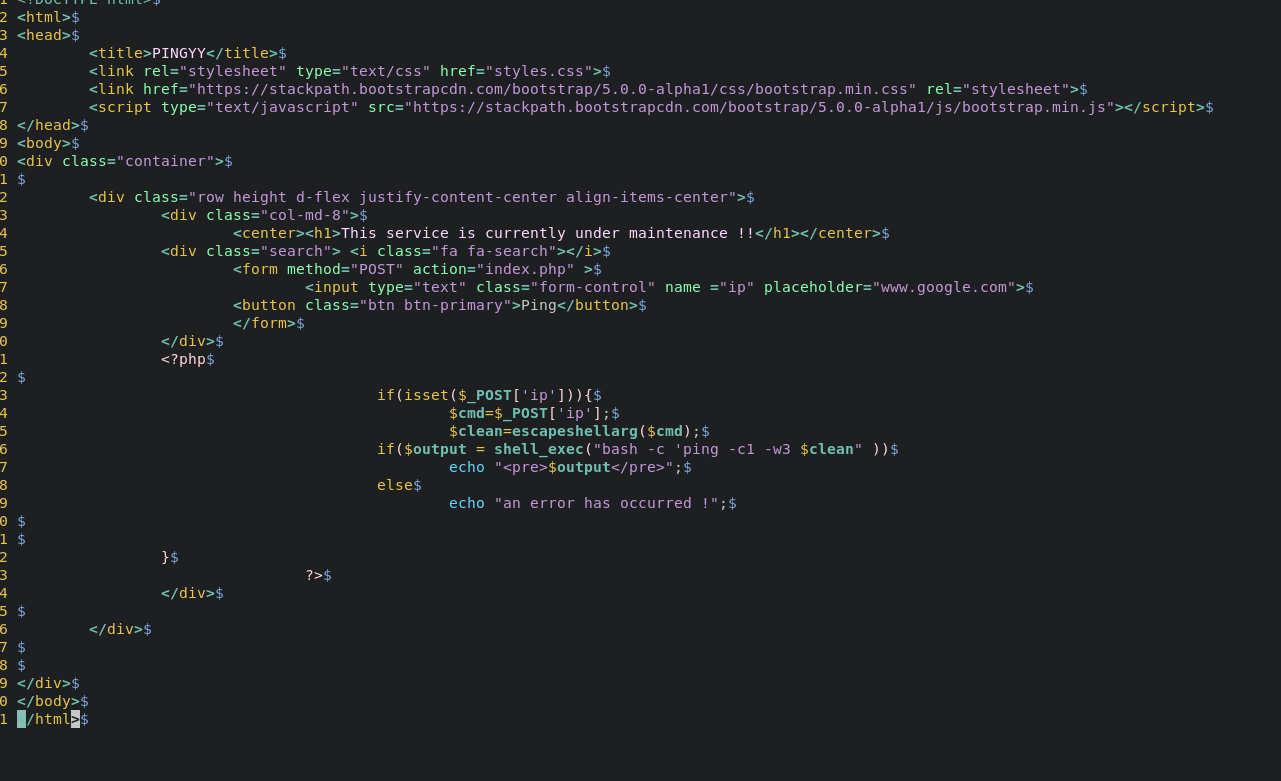Click the "text/css" type value
The image size is (1281, 781).
[x=386, y=71]
